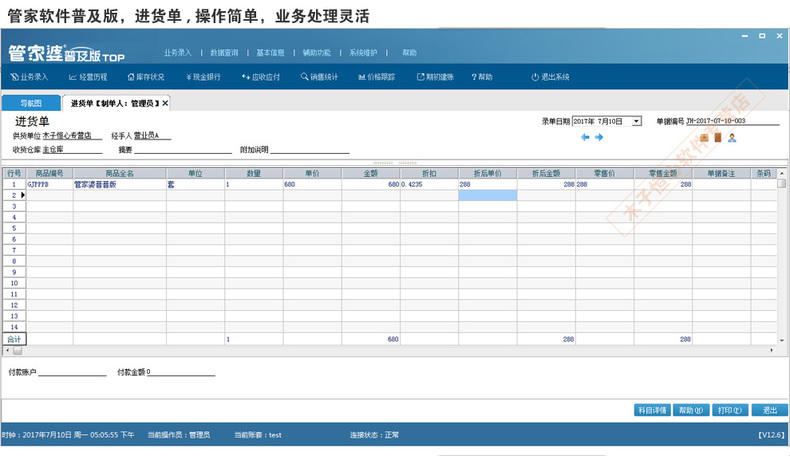Viewport: 790px width, 456px height.
Task: Click the 单据编号 field JH-2017-07-10-003
Action: click(x=733, y=121)
